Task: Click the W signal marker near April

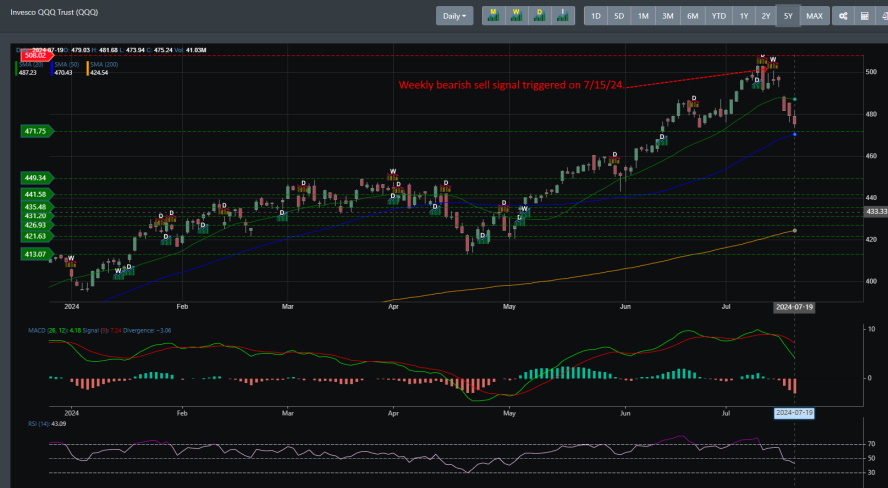Action: [x=392, y=172]
